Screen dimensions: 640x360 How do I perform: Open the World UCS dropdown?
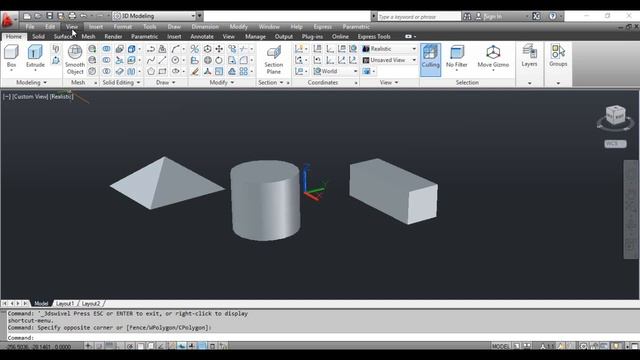coord(335,71)
